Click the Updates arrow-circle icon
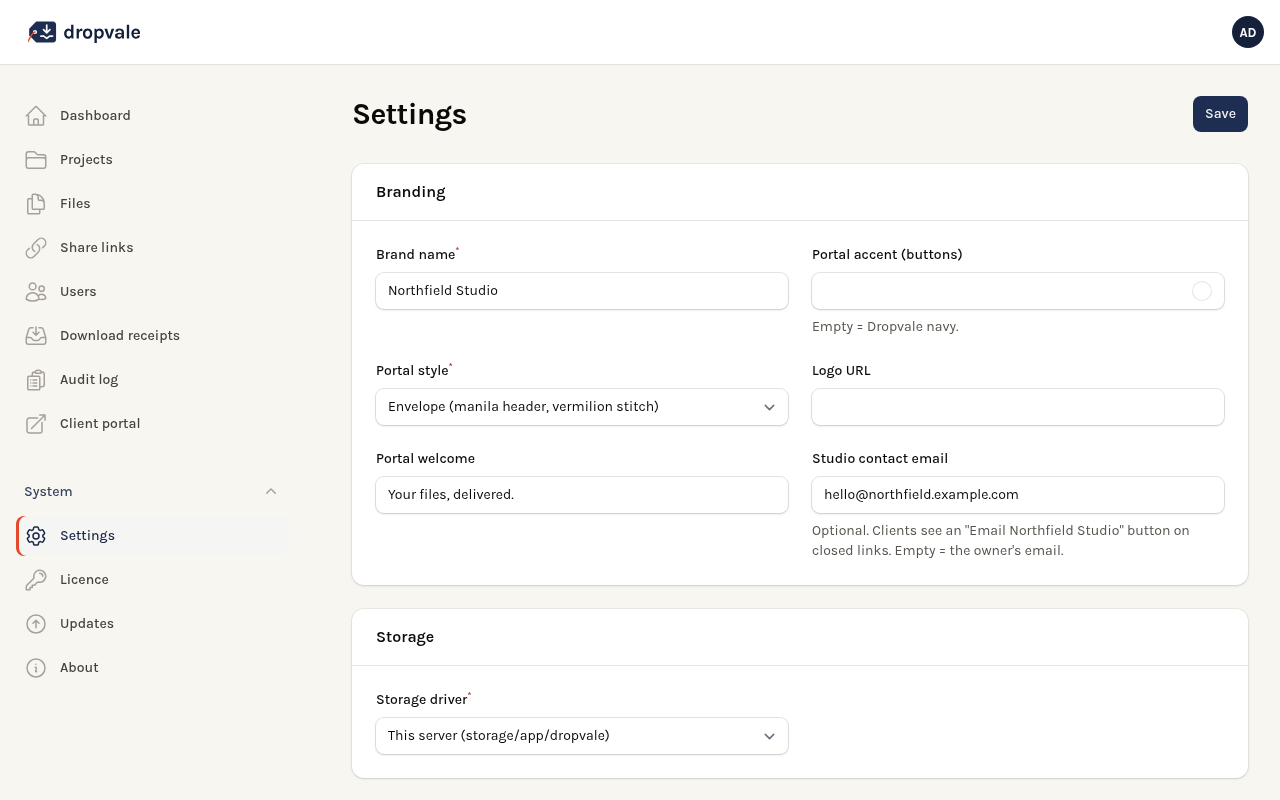 tap(36, 624)
